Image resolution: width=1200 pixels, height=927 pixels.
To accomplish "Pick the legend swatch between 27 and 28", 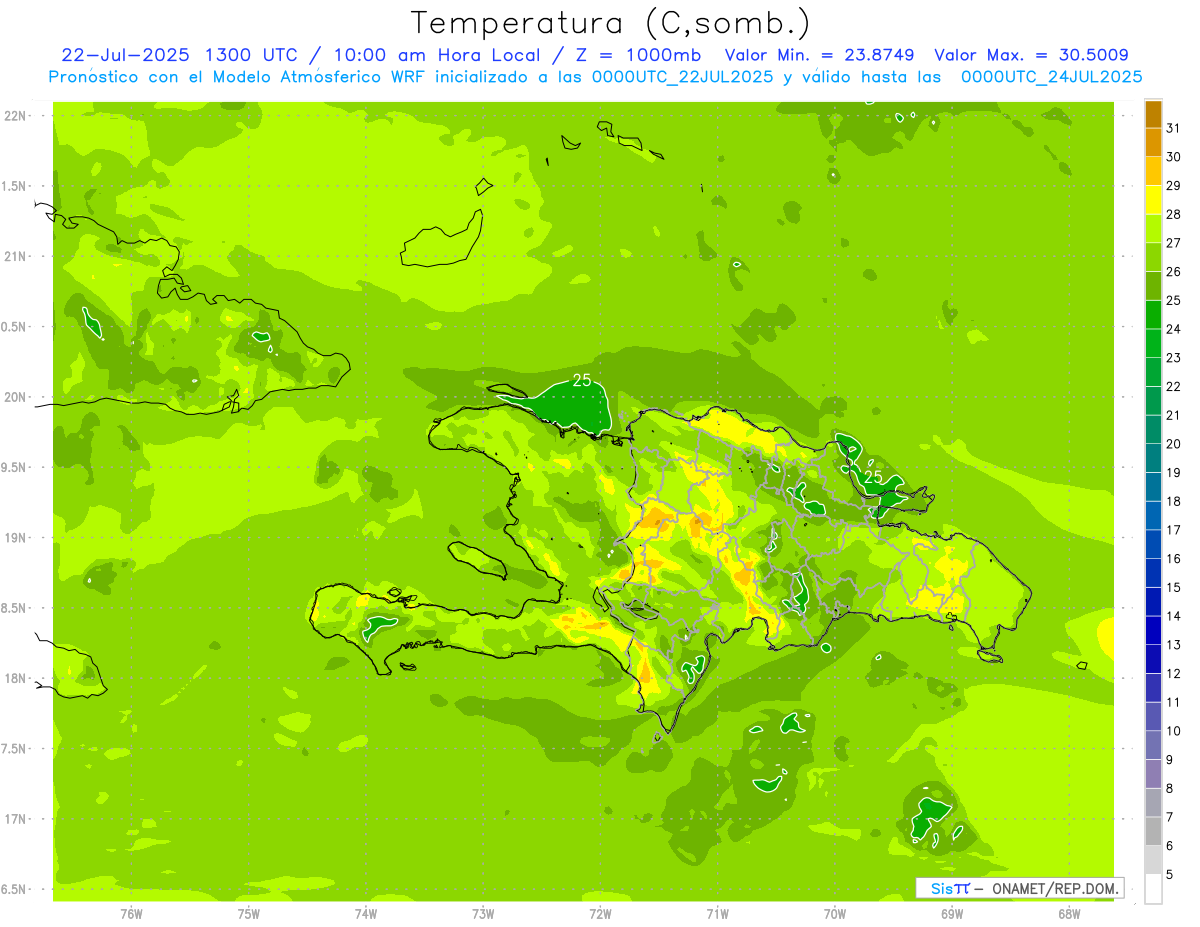I will coord(1153,229).
